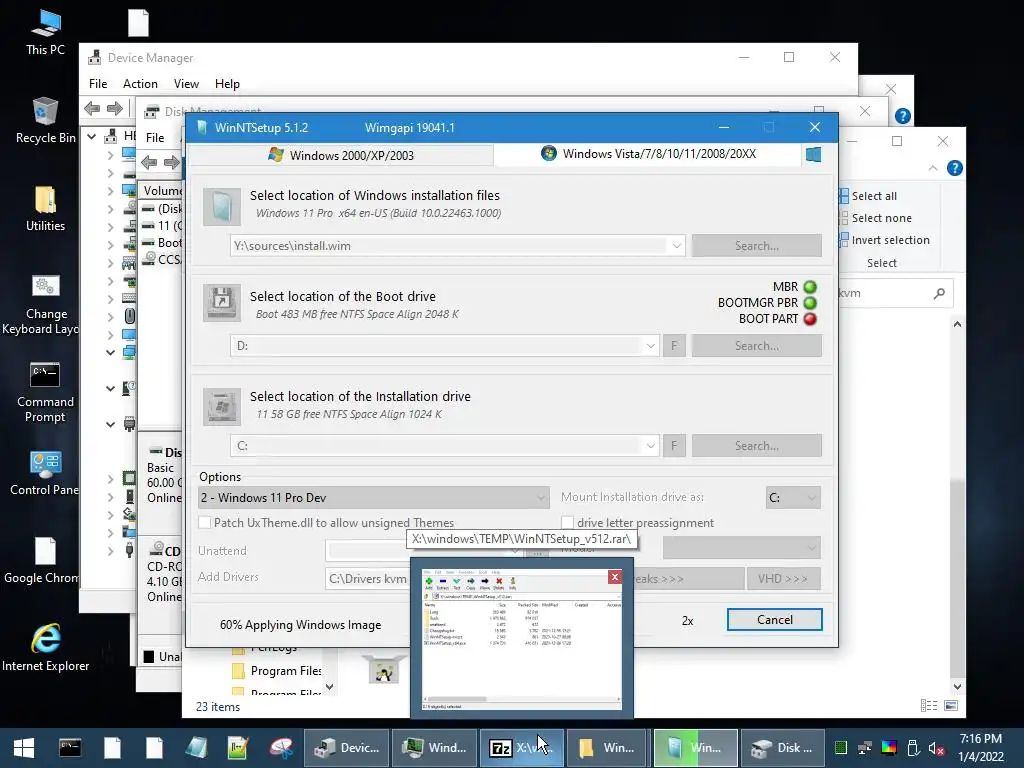Click the network tray icon
Image resolution: width=1024 pixels, height=768 pixels.
point(865,748)
